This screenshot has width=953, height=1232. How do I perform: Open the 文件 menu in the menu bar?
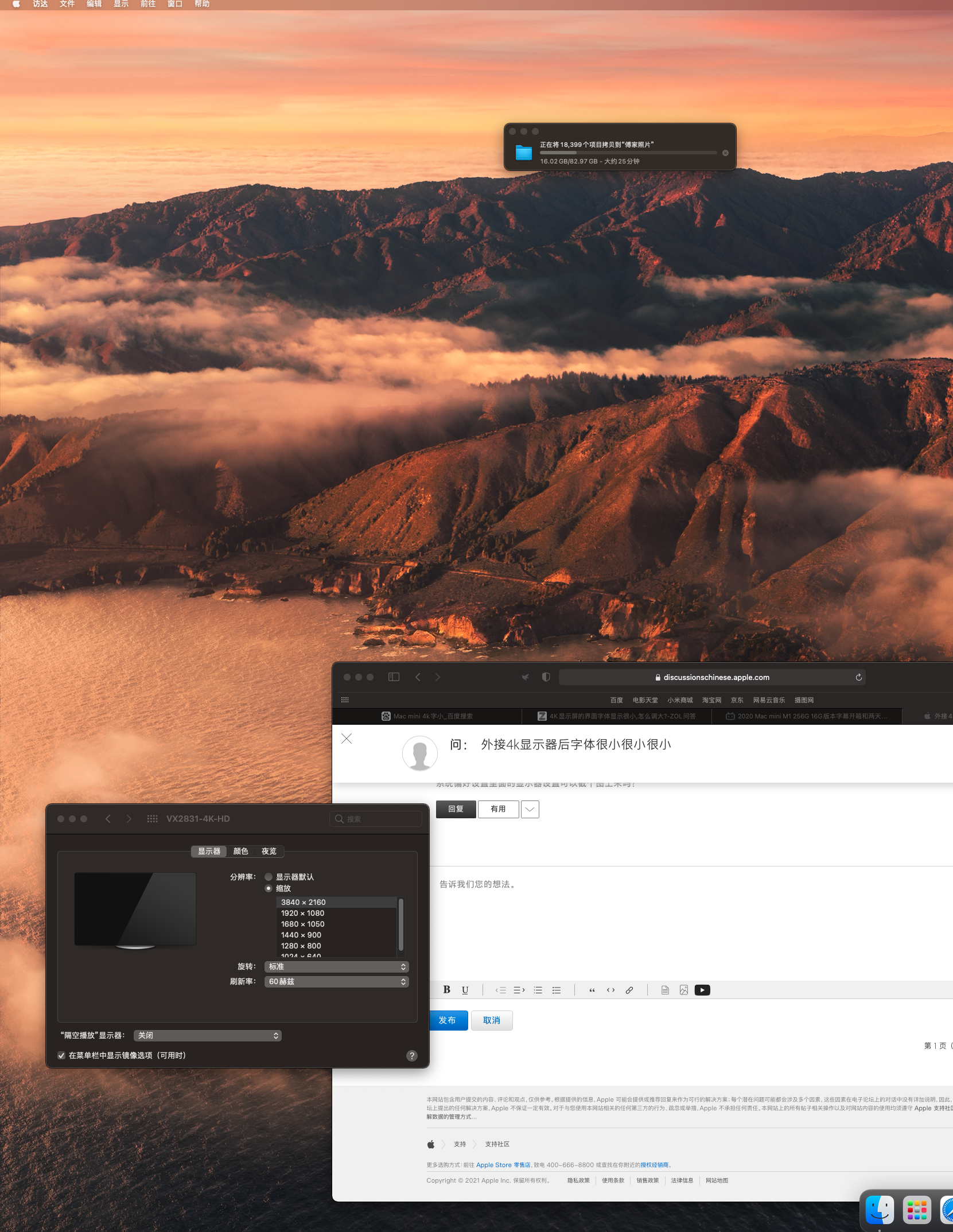67,4
